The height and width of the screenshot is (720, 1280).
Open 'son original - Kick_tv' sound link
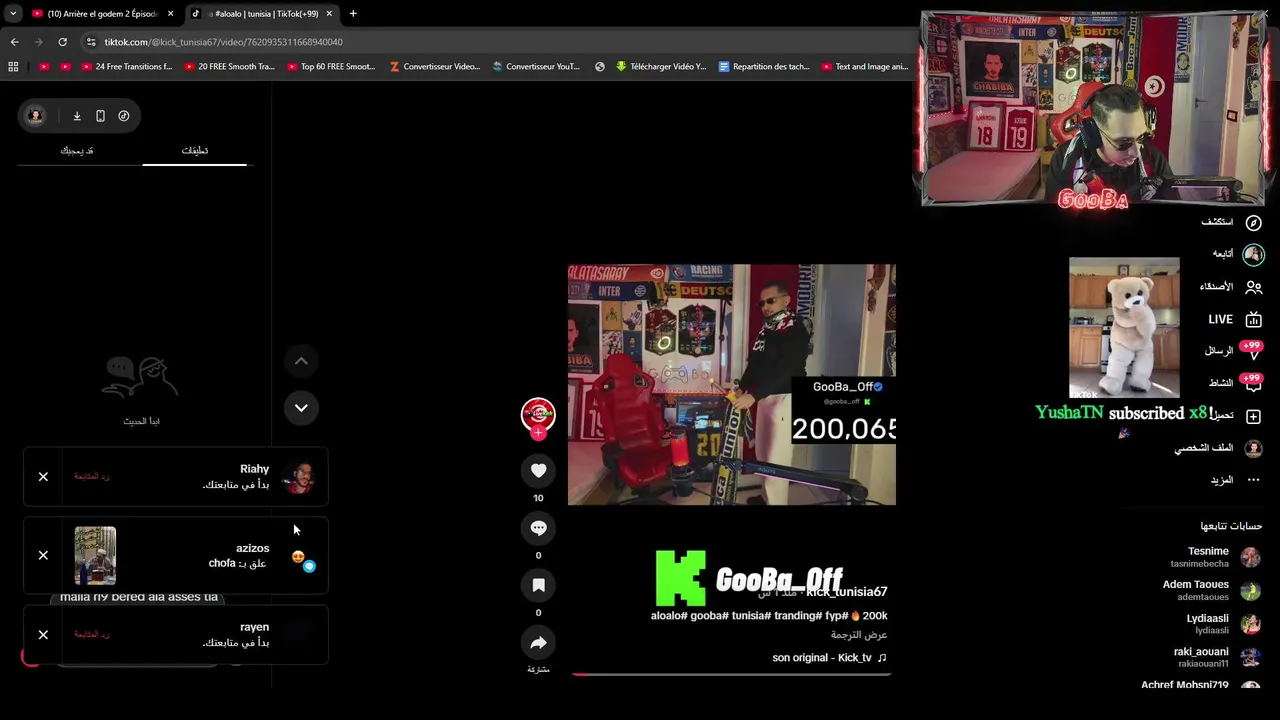[x=829, y=658]
